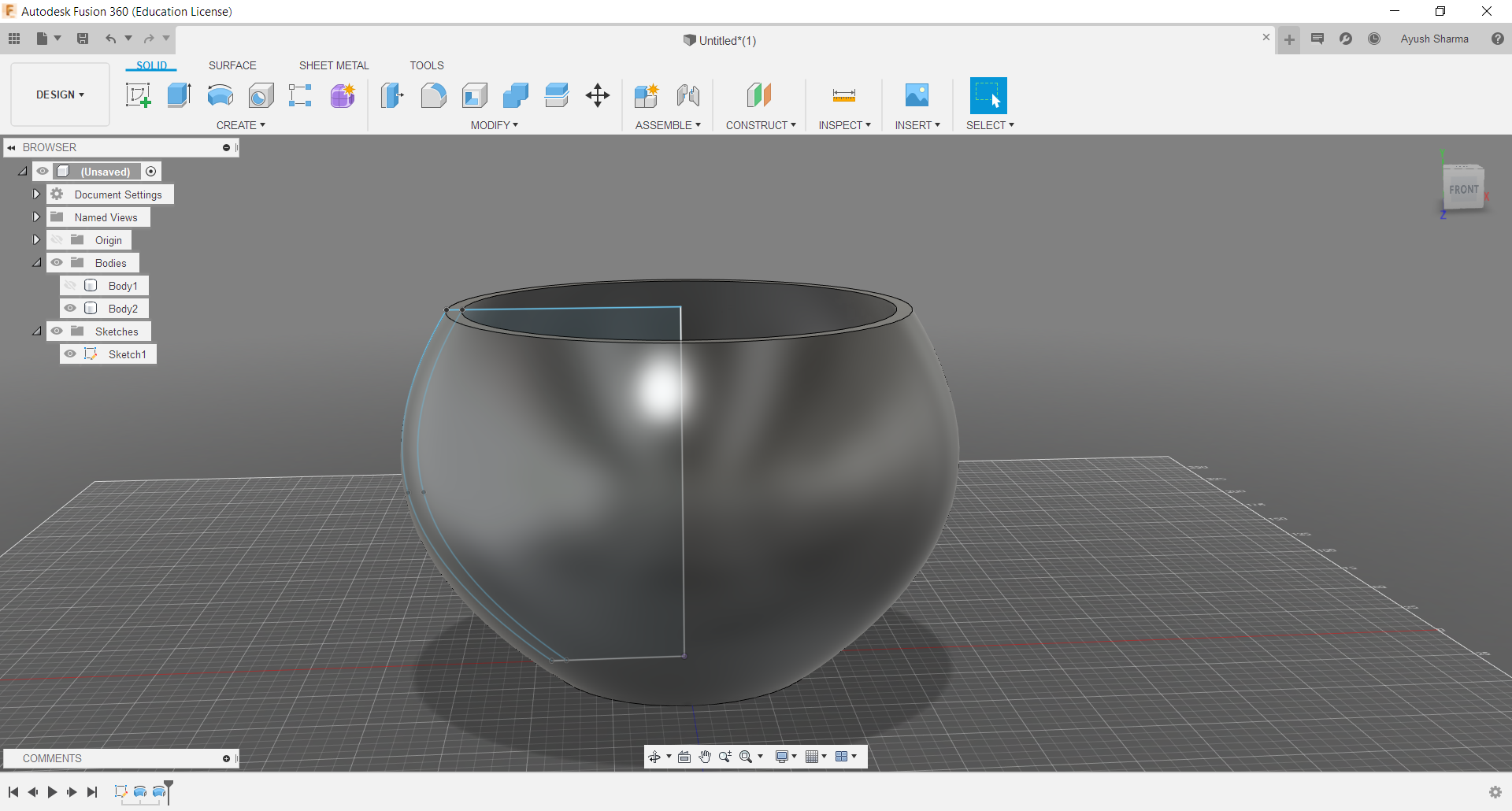
Task: Jump to the timeline beginning
Action: tap(13, 792)
